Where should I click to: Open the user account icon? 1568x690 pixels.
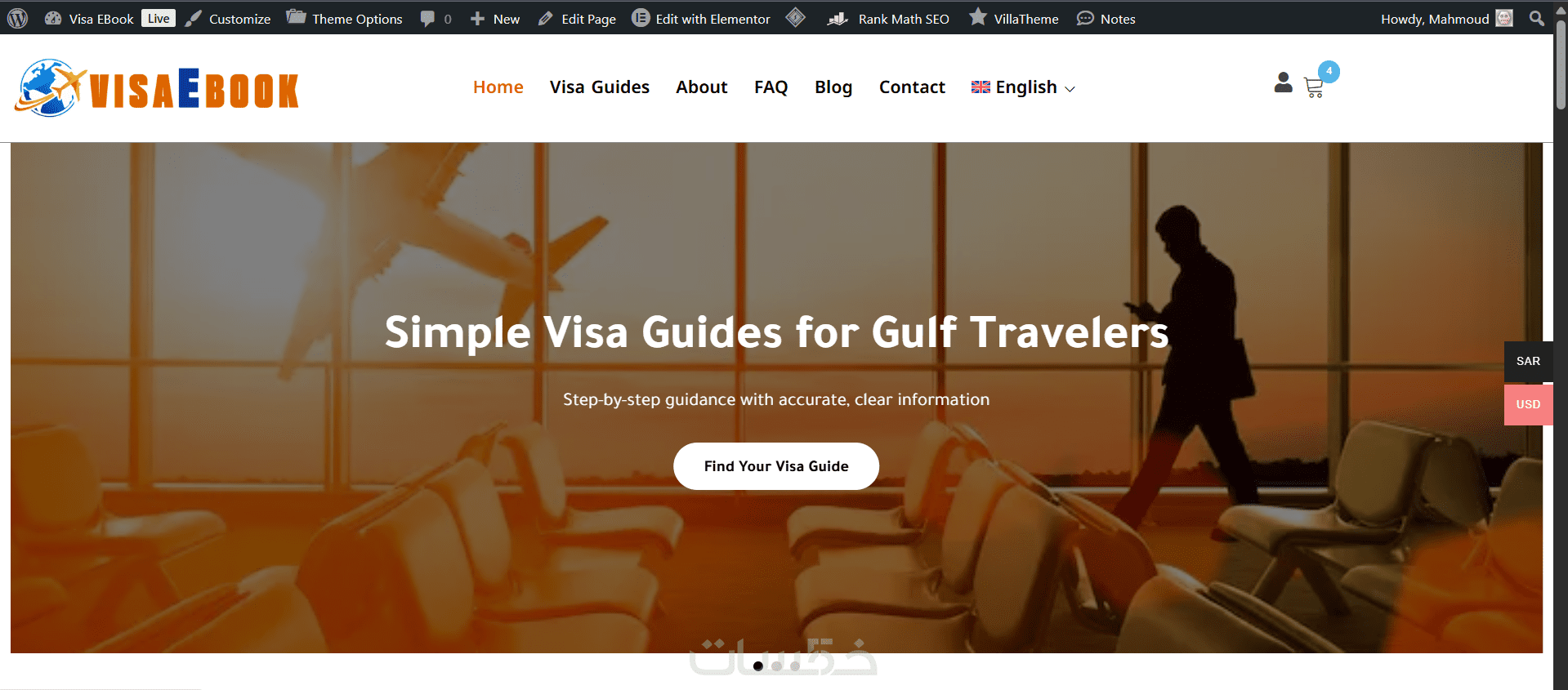point(1283,82)
